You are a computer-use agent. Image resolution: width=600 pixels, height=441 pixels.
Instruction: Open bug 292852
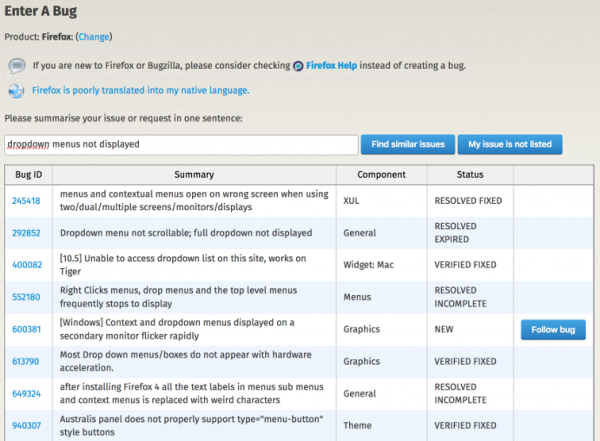[x=26, y=233]
